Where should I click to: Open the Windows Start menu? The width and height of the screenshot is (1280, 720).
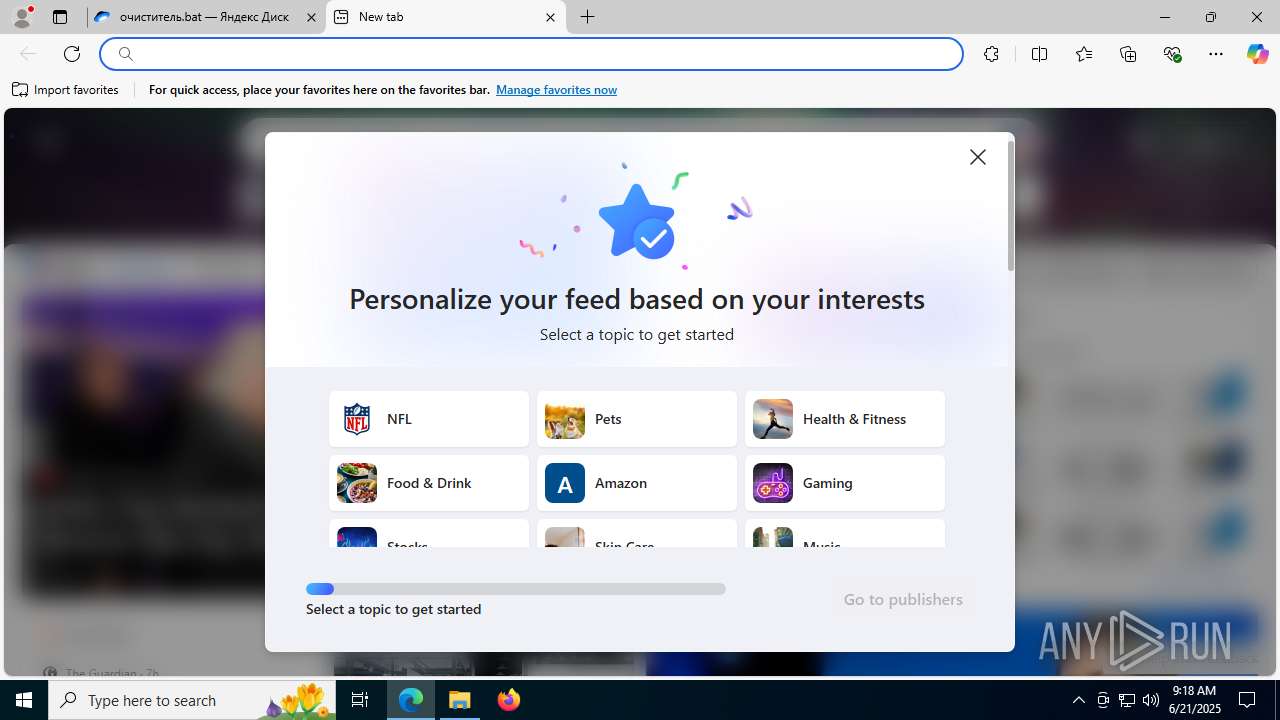click(24, 700)
